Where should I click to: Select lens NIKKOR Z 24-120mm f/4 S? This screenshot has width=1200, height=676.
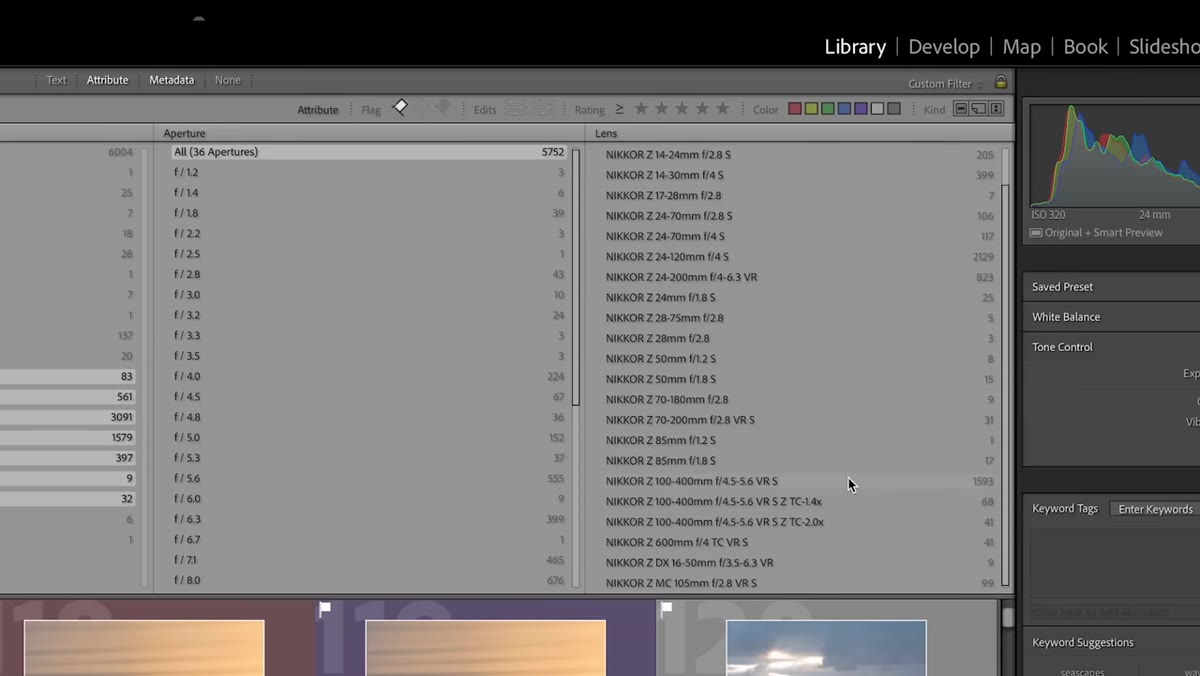tap(799, 257)
